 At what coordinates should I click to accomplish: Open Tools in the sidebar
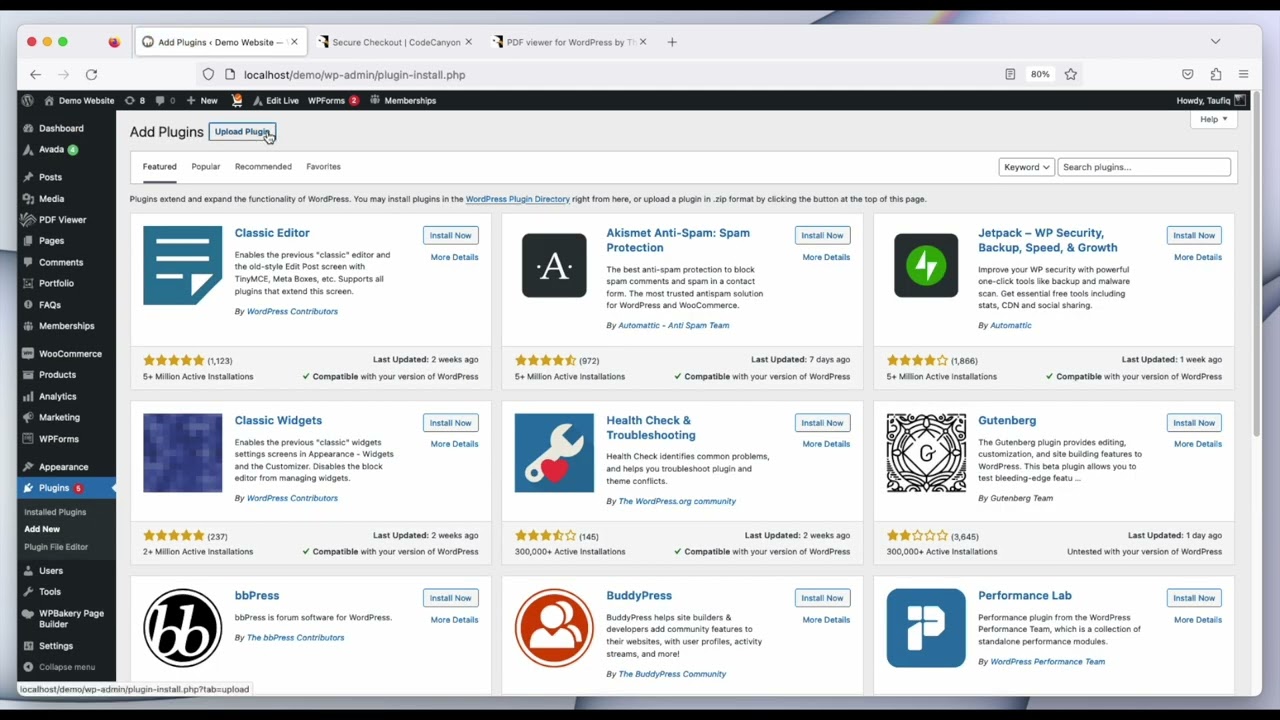49,592
